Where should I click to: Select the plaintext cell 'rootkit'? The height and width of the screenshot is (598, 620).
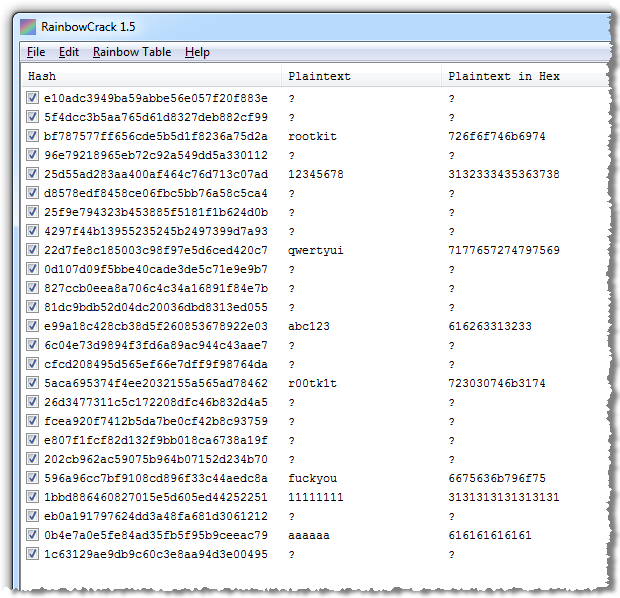tap(312, 136)
